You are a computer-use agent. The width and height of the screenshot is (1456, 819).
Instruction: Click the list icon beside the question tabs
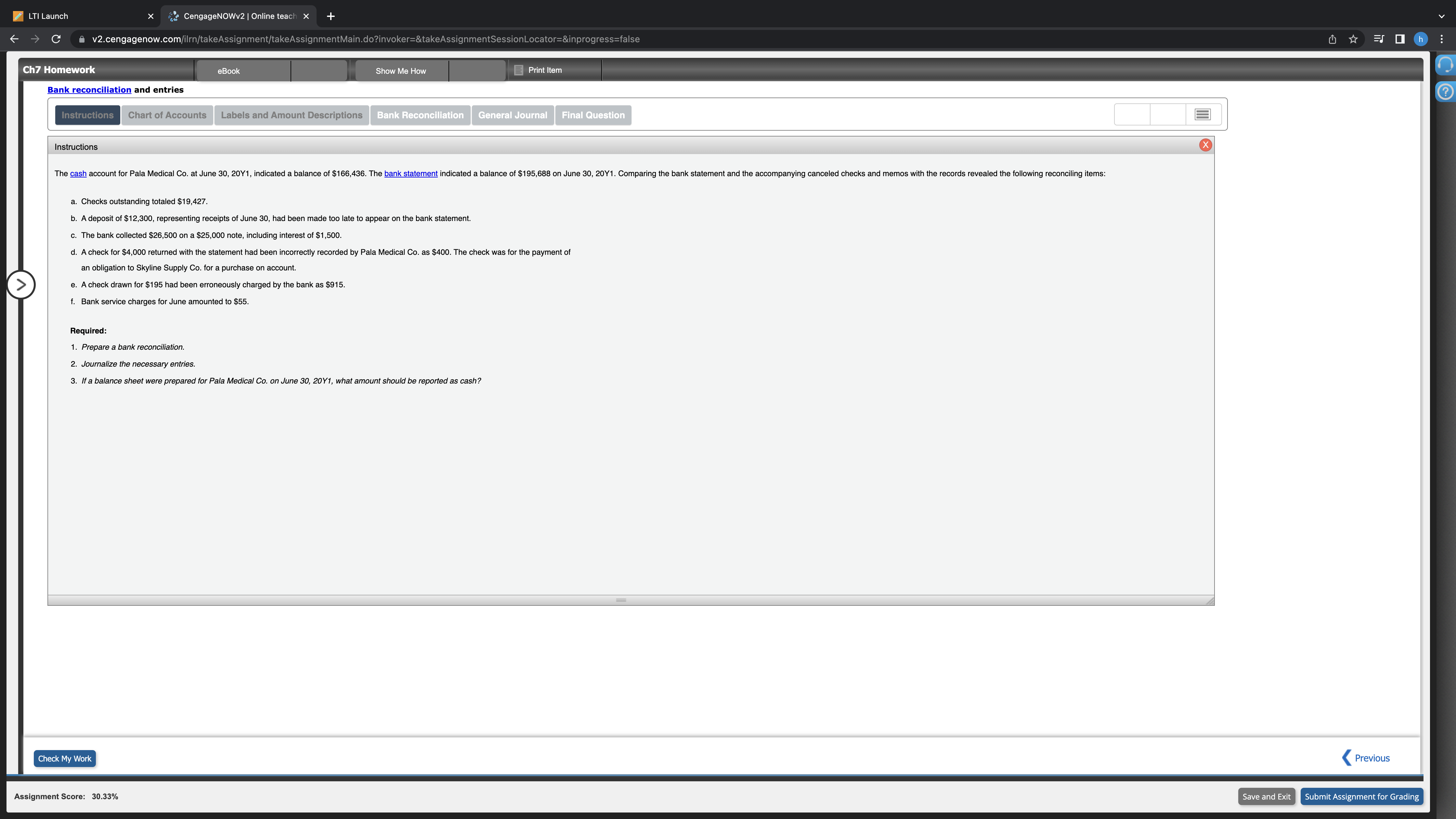coord(1202,114)
